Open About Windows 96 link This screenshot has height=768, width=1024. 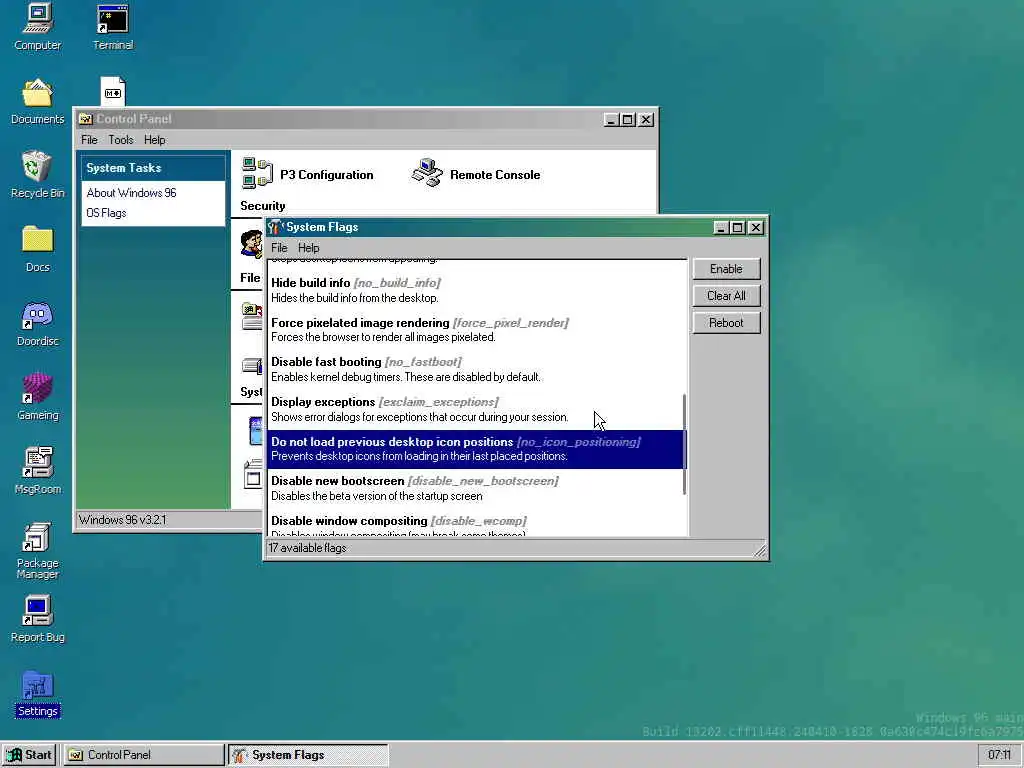131,193
